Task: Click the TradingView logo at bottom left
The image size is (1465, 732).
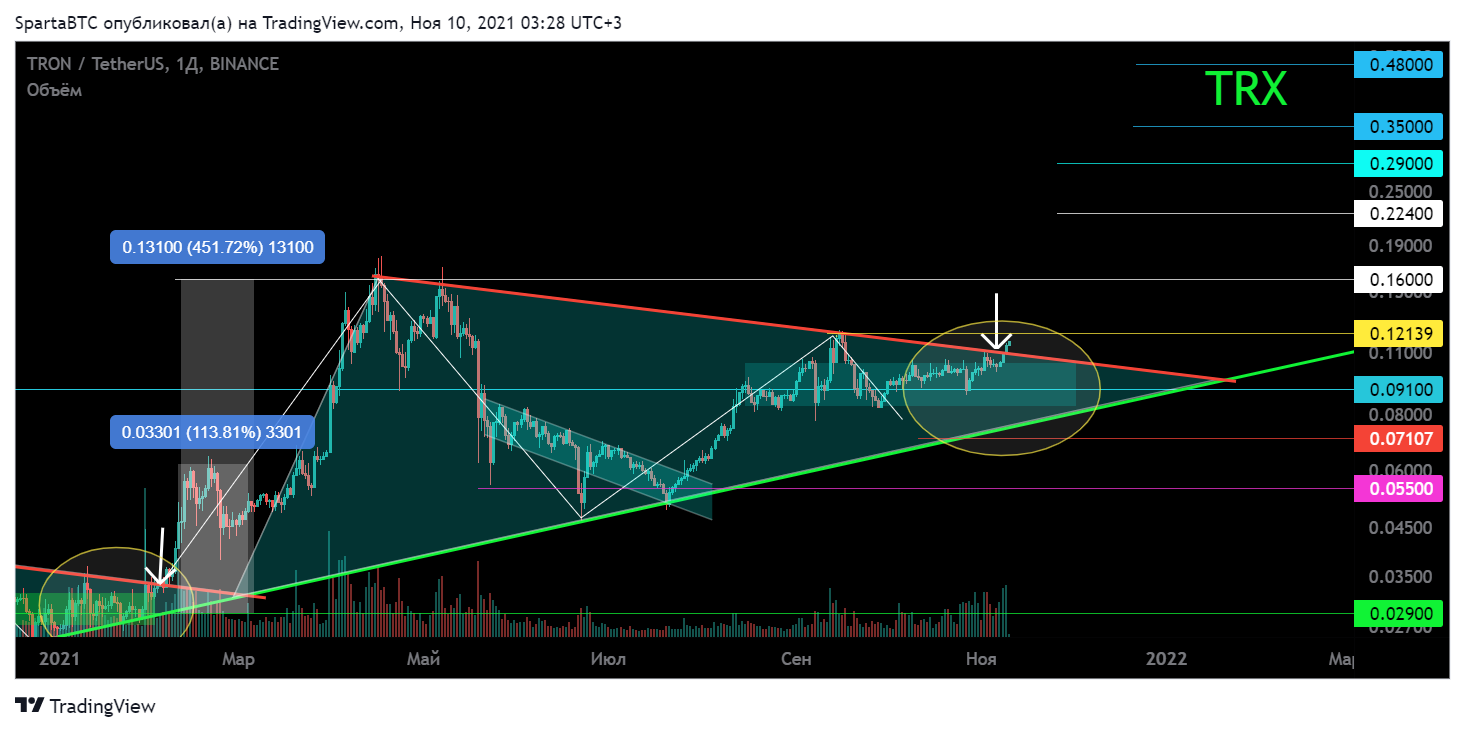Action: coord(85,706)
